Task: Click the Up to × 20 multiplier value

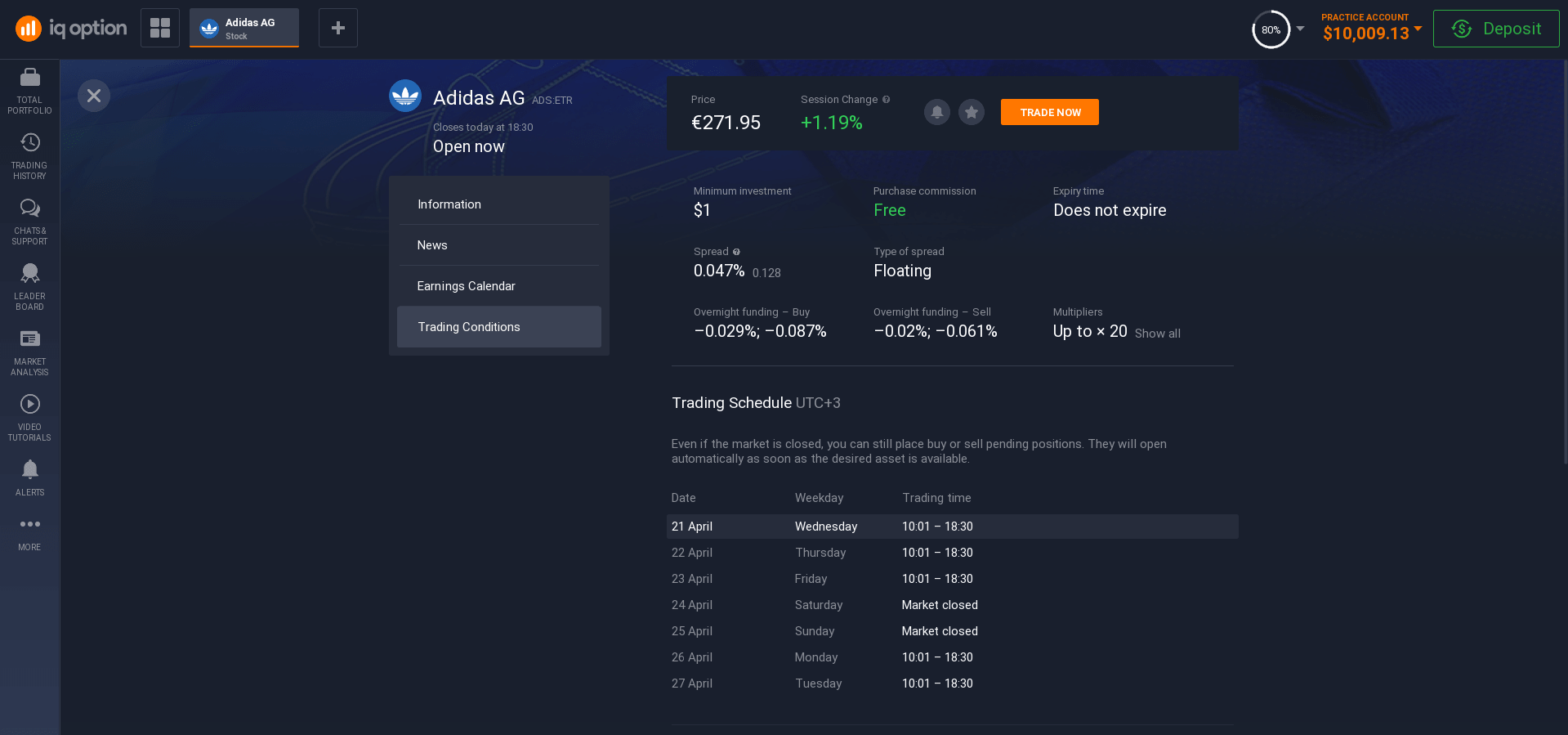Action: click(x=1090, y=331)
